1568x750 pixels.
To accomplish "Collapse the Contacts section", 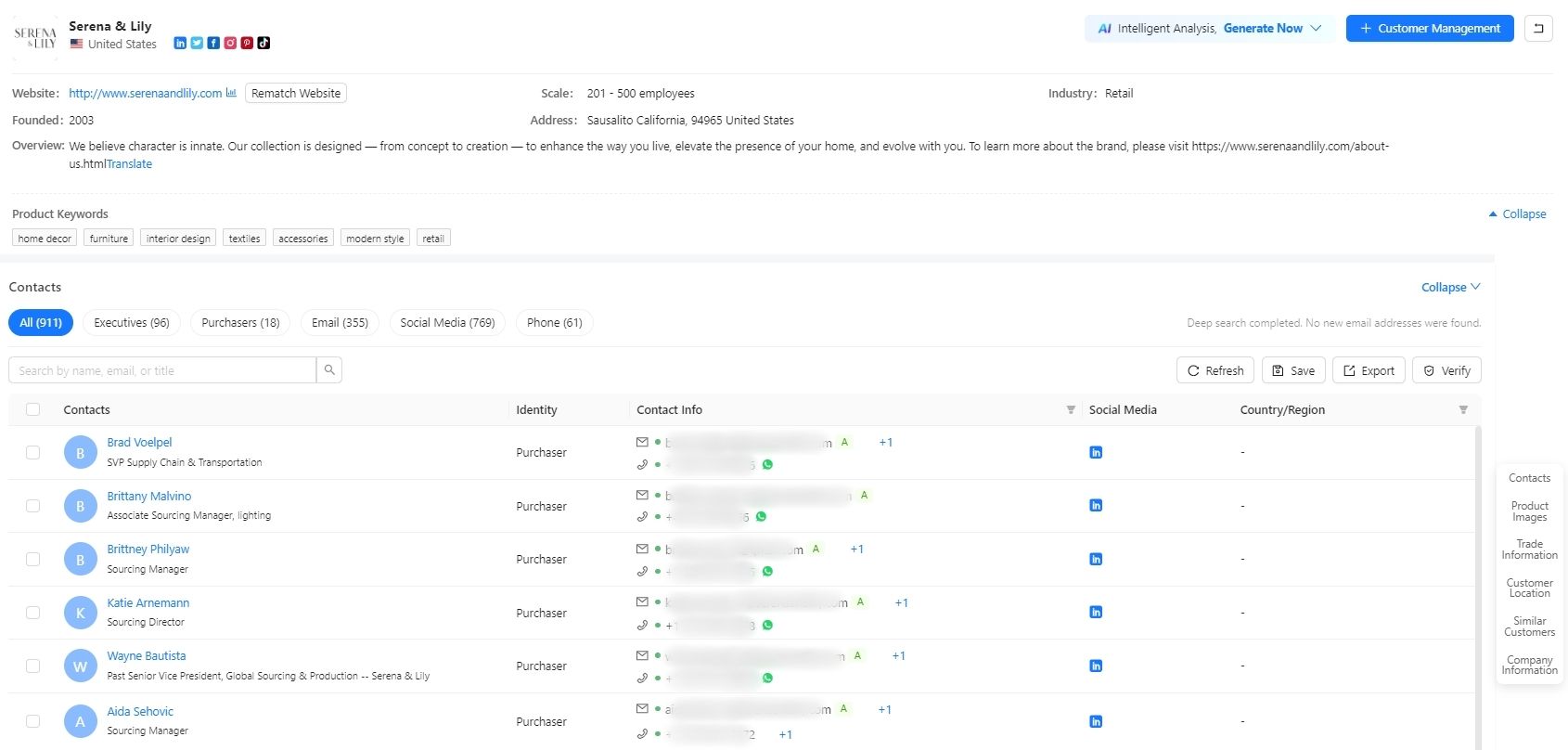I will coord(1451,288).
